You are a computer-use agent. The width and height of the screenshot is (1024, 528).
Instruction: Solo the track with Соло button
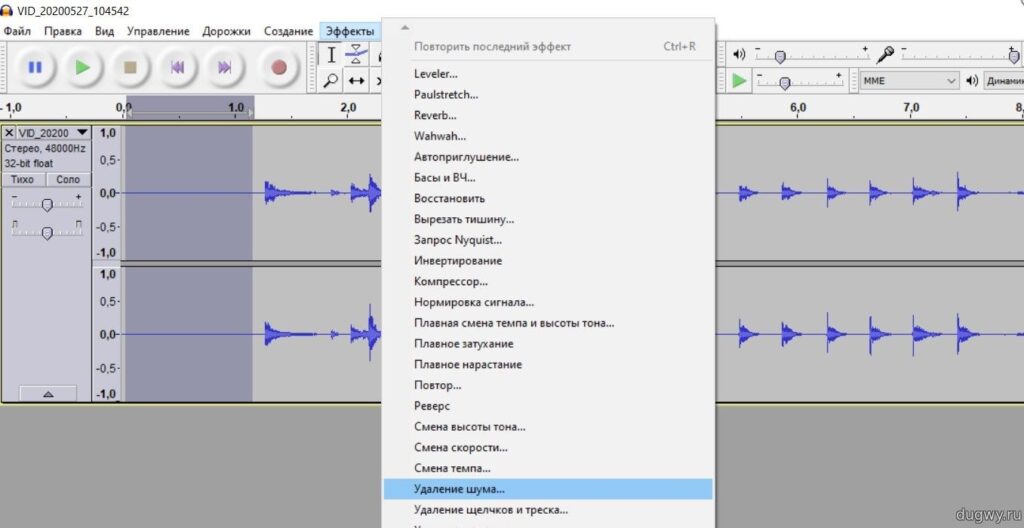point(69,180)
